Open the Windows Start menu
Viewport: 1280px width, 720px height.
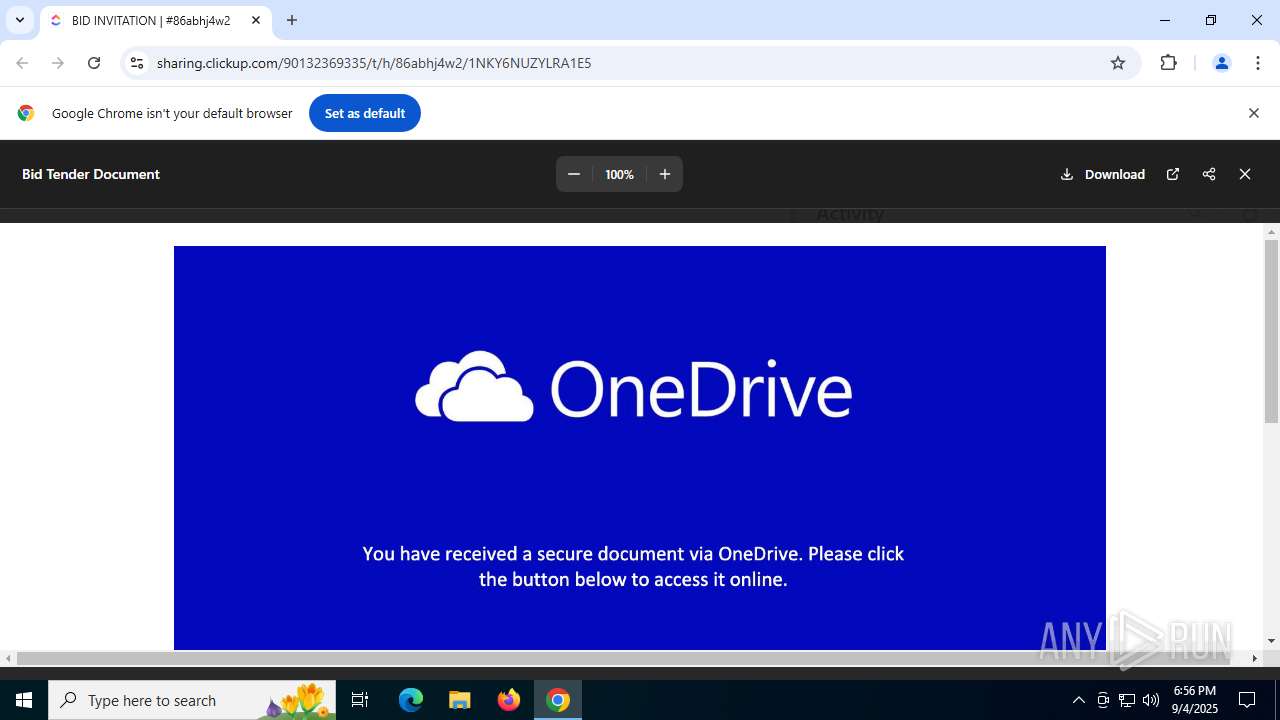[x=24, y=700]
